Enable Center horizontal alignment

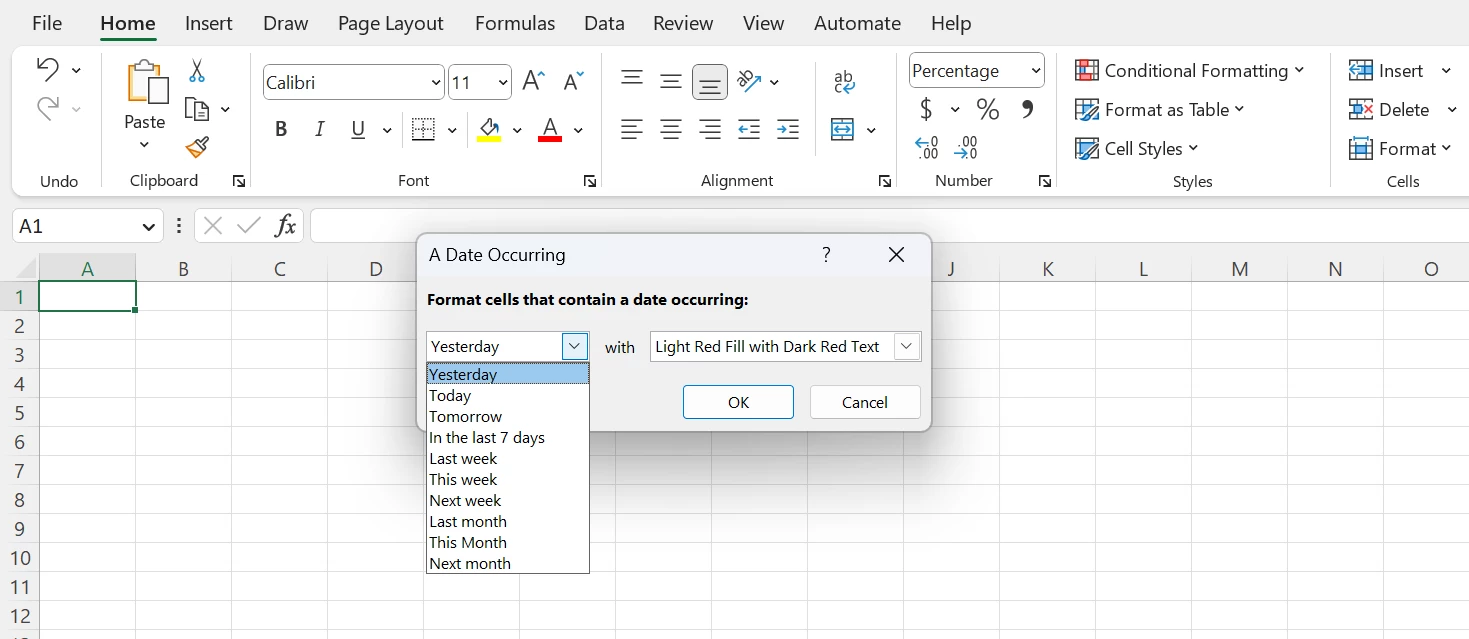[671, 130]
